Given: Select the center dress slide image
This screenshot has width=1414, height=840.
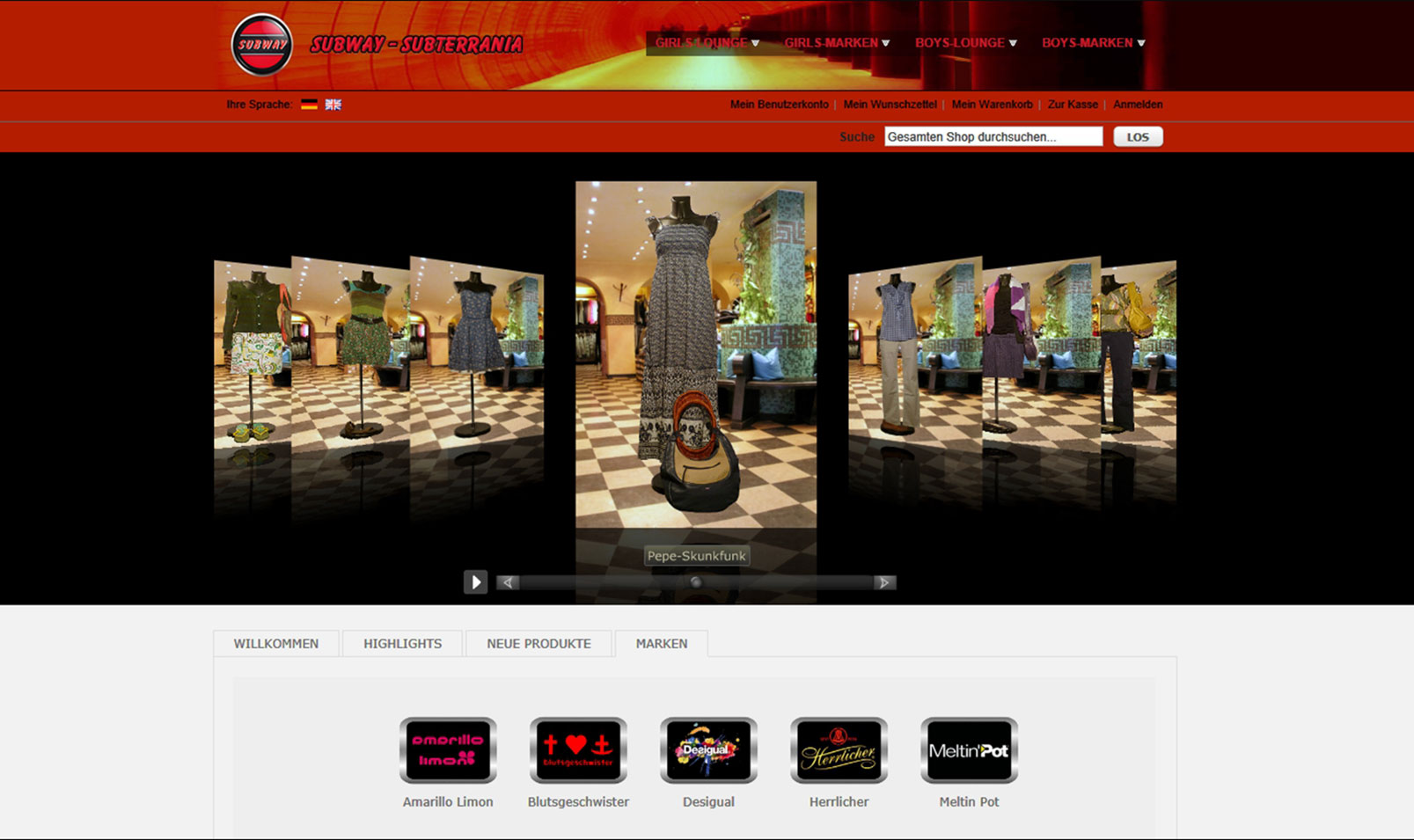Looking at the screenshot, I should (696, 354).
